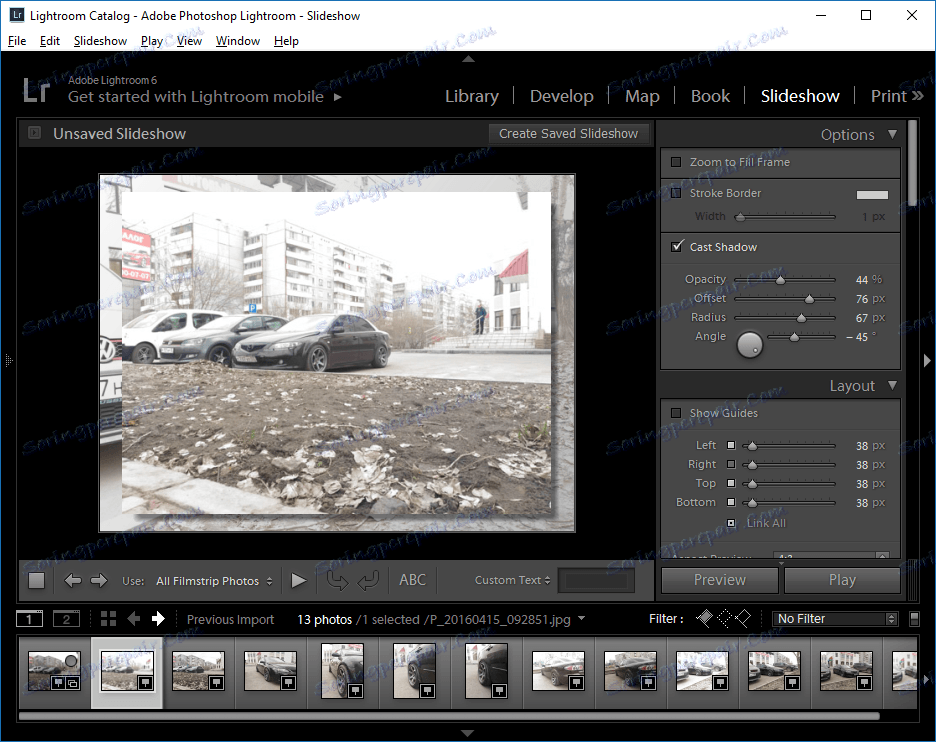Click the custom text input field
Image resolution: width=936 pixels, height=742 pixels.
(x=596, y=580)
